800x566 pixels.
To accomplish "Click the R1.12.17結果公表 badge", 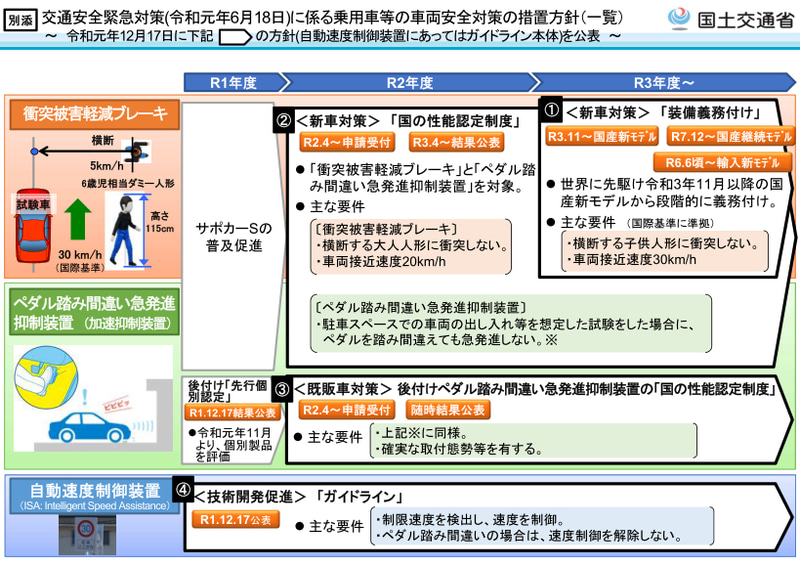I will coord(233,412).
